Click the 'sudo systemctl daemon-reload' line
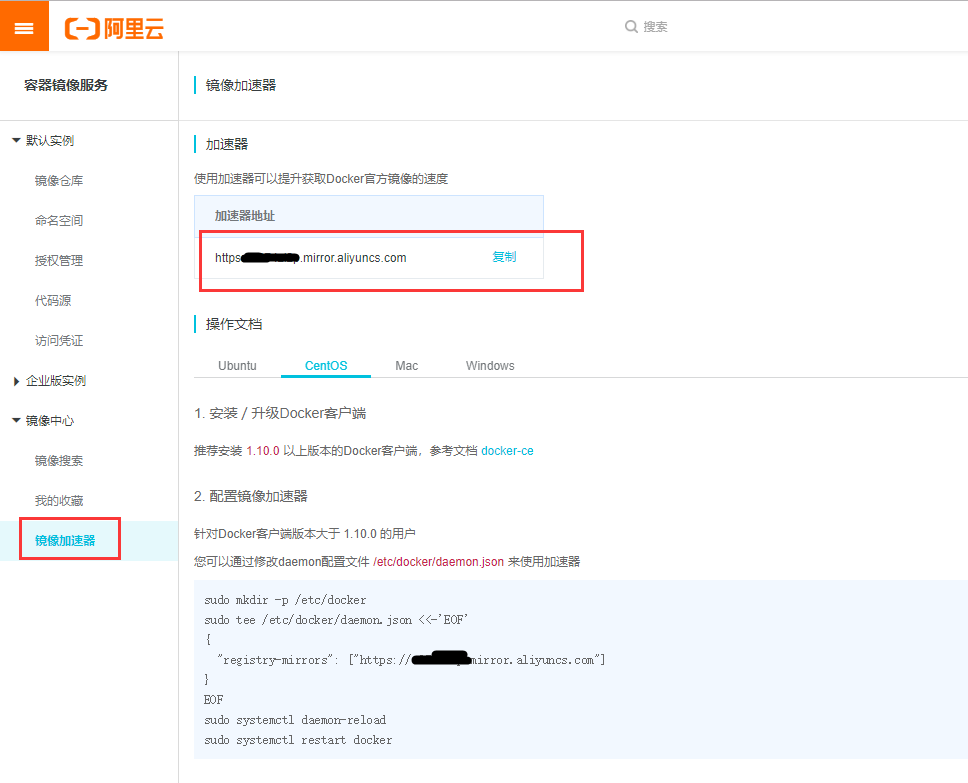 pyautogui.click(x=295, y=720)
